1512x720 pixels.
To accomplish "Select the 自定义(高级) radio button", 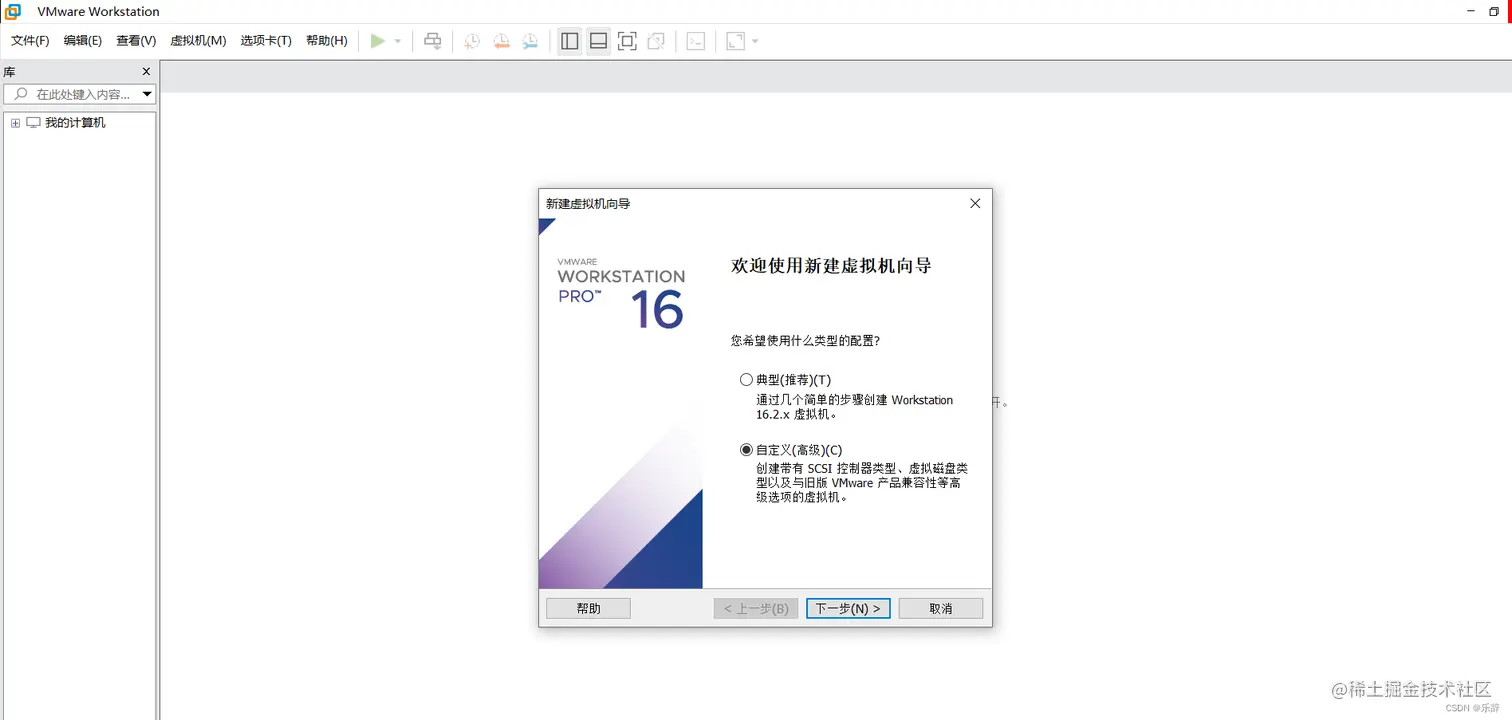I will pyautogui.click(x=746, y=449).
